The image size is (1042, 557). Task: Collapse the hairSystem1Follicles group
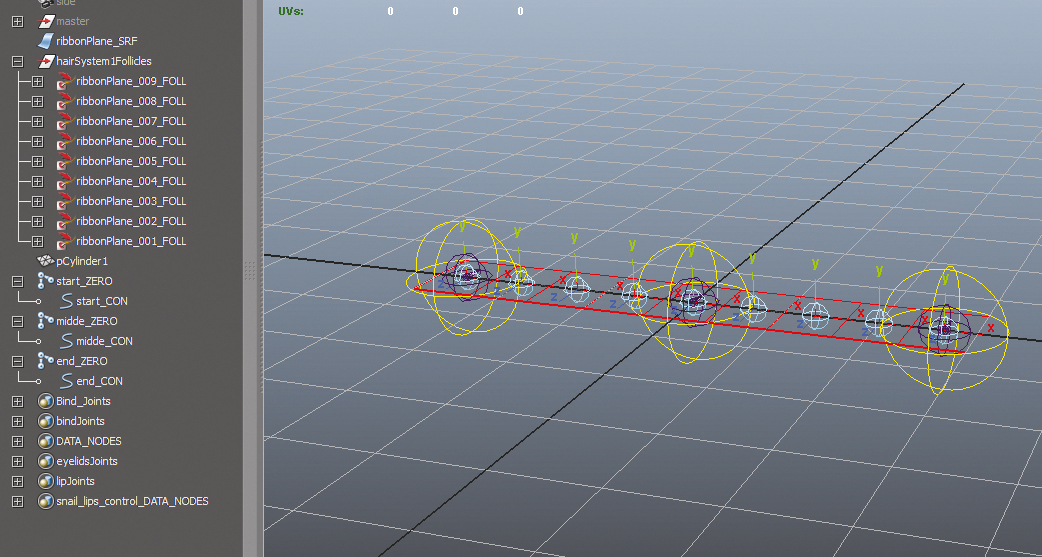click(x=18, y=61)
